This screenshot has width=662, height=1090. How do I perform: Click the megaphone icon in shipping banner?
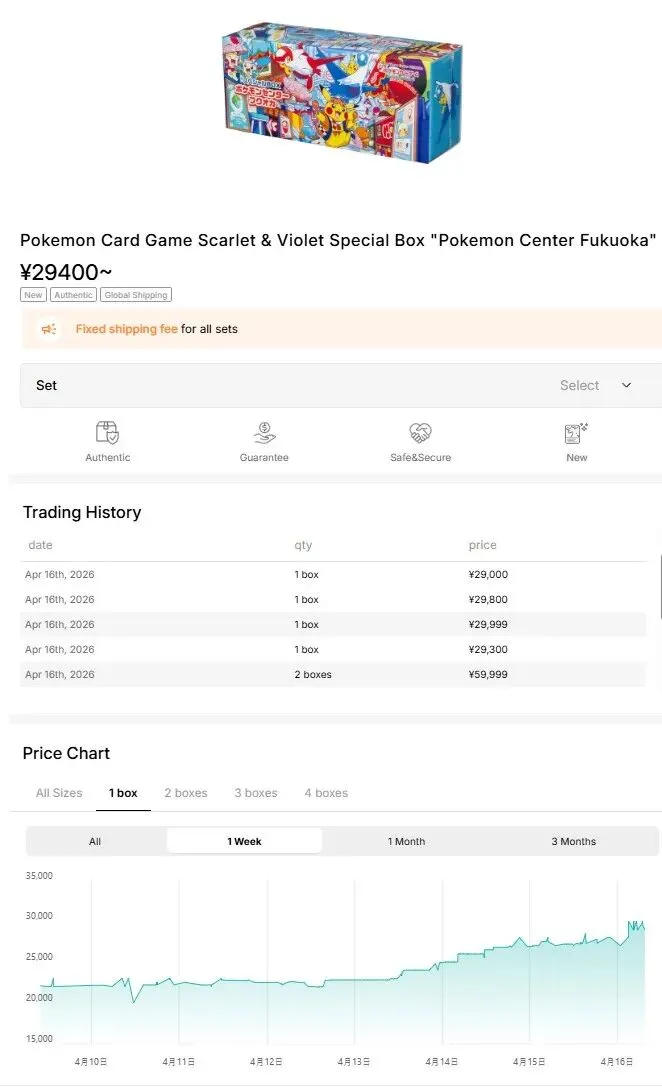tap(48, 329)
